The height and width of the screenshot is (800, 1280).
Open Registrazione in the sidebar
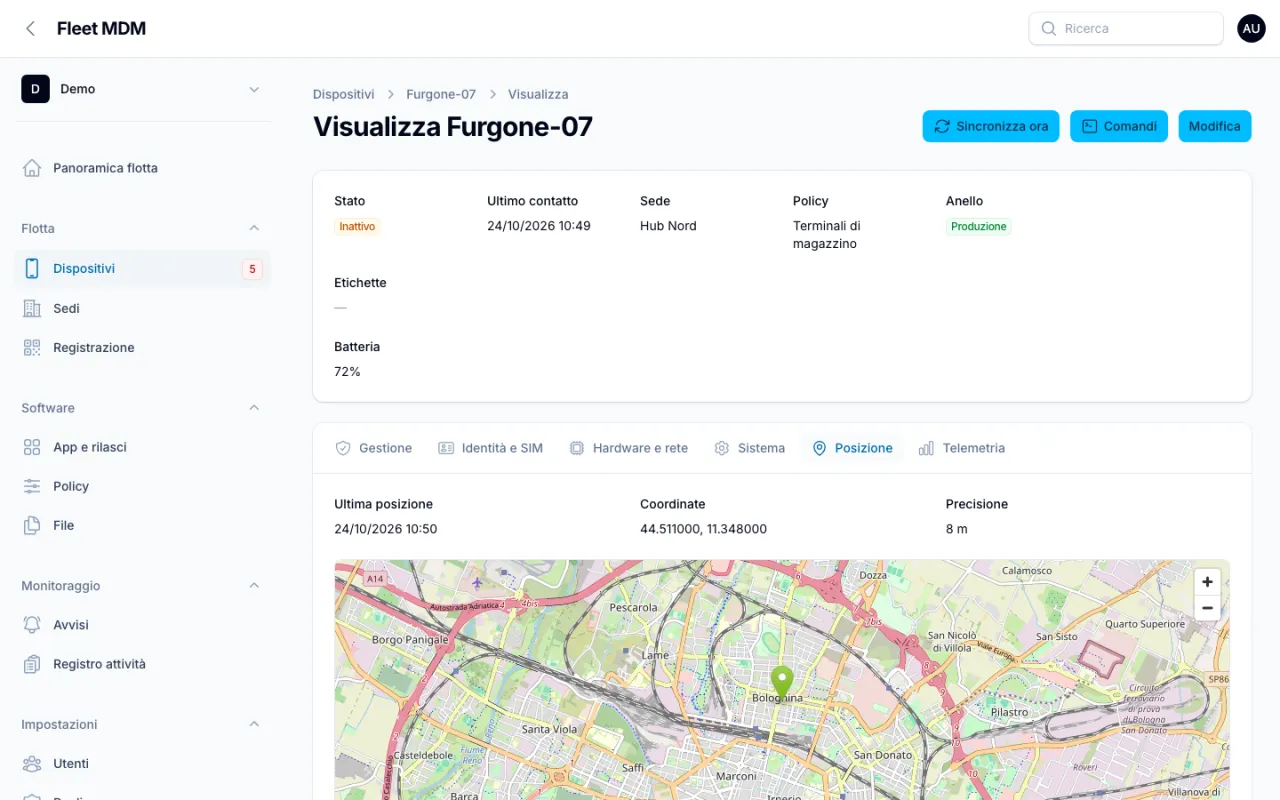coord(142,348)
